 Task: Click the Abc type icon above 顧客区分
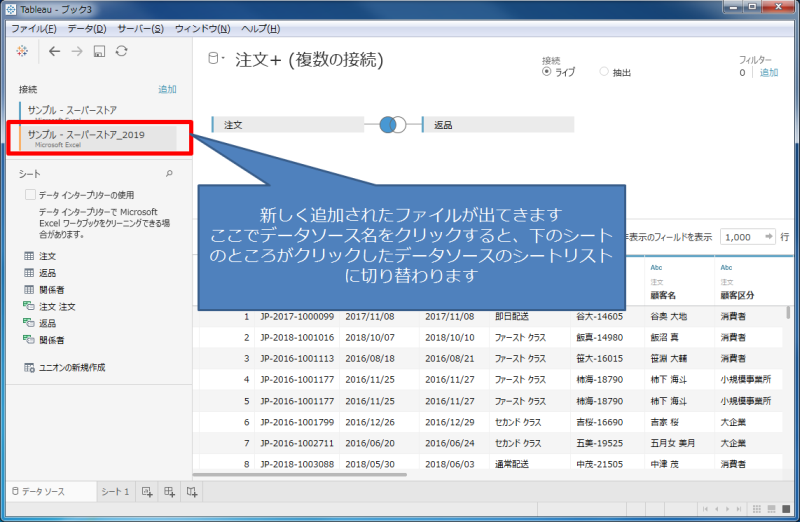tap(726, 267)
